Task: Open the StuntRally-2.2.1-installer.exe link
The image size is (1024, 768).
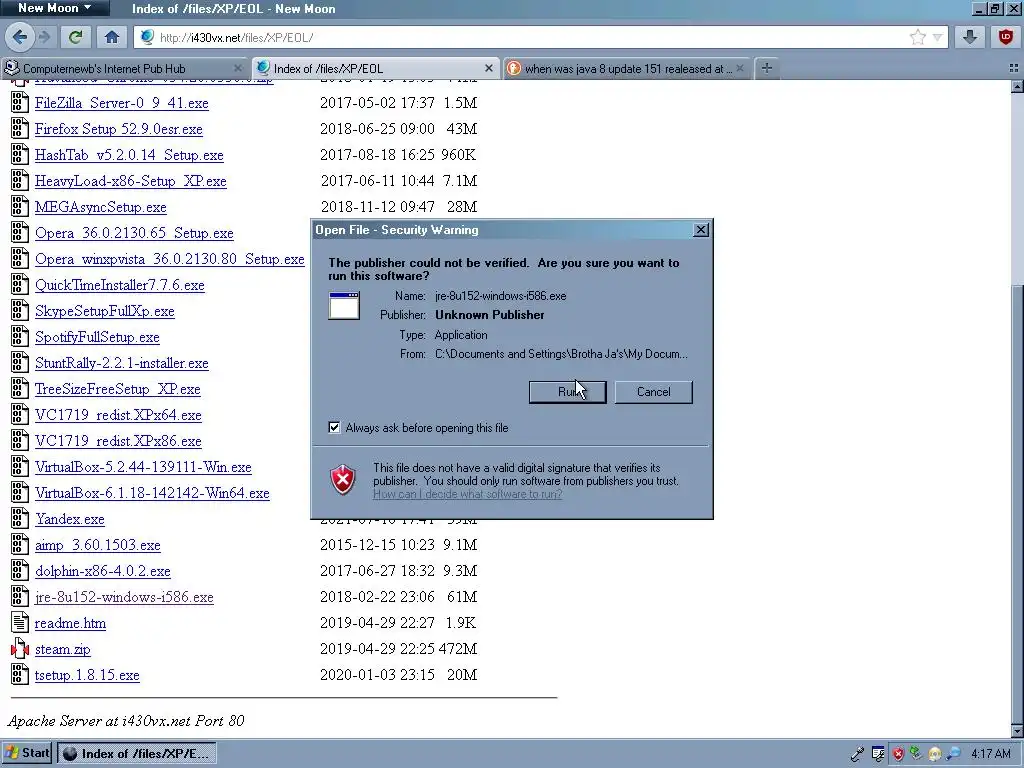Action: pos(121,363)
